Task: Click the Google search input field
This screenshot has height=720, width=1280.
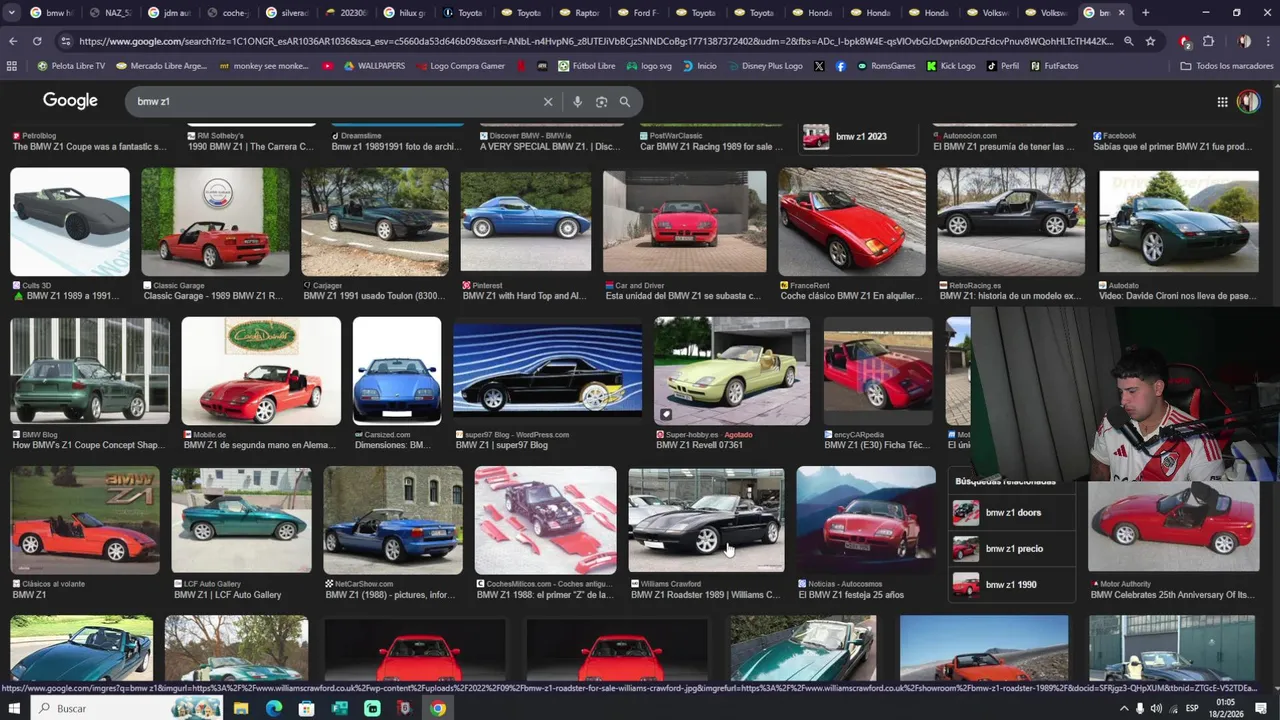Action: [x=335, y=102]
